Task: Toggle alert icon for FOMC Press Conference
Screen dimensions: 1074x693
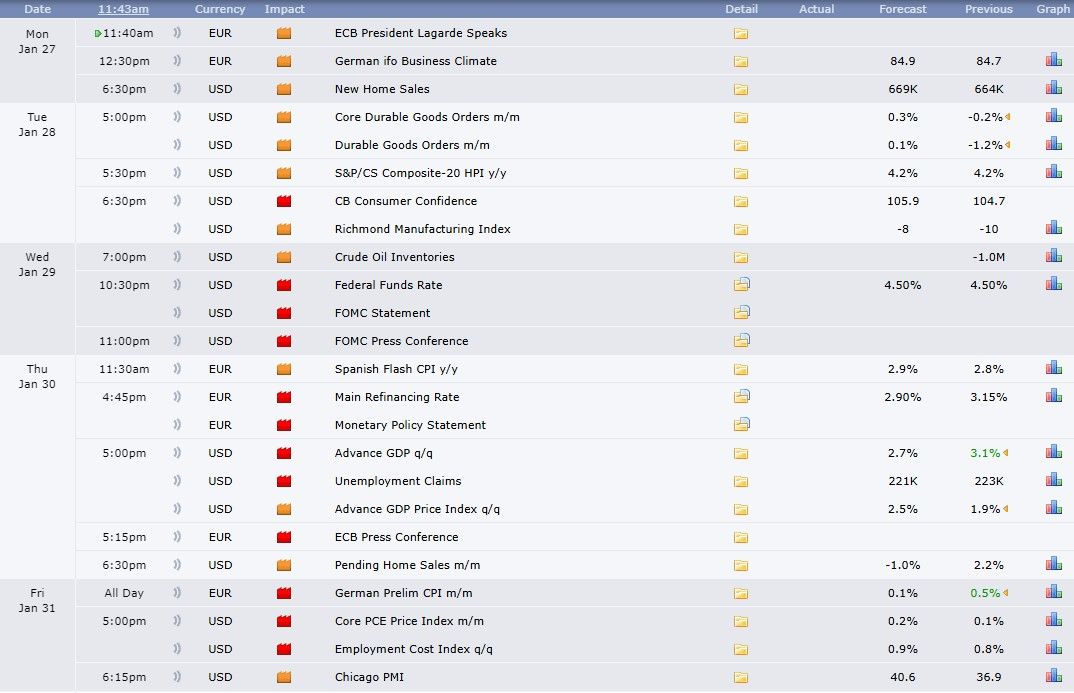Action: click(x=177, y=341)
